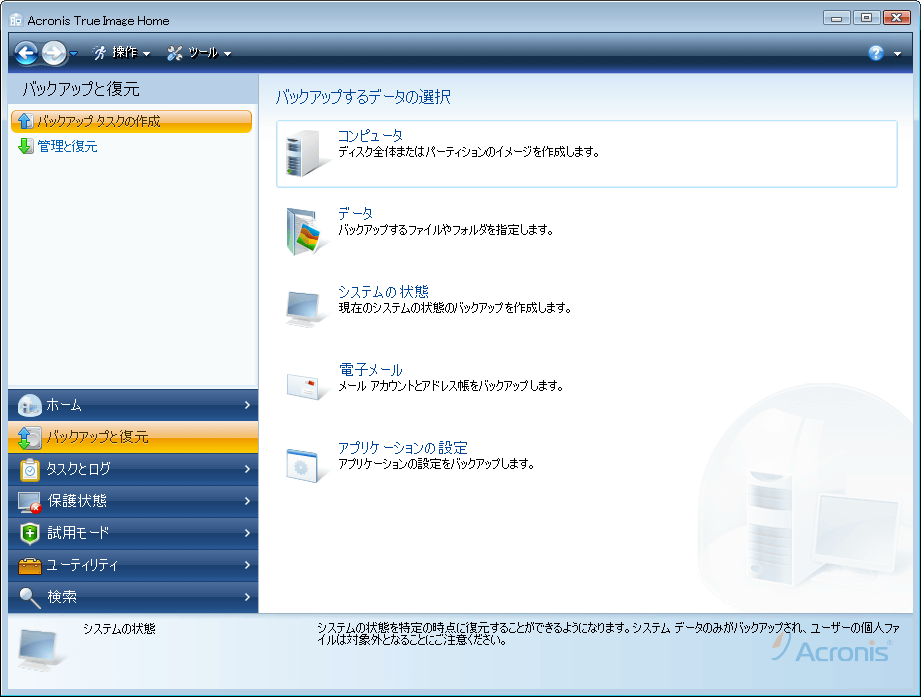Viewport: 921px width, 697px height.
Task: Click the バックアップするデータの選択 heading
Action: click(x=364, y=96)
